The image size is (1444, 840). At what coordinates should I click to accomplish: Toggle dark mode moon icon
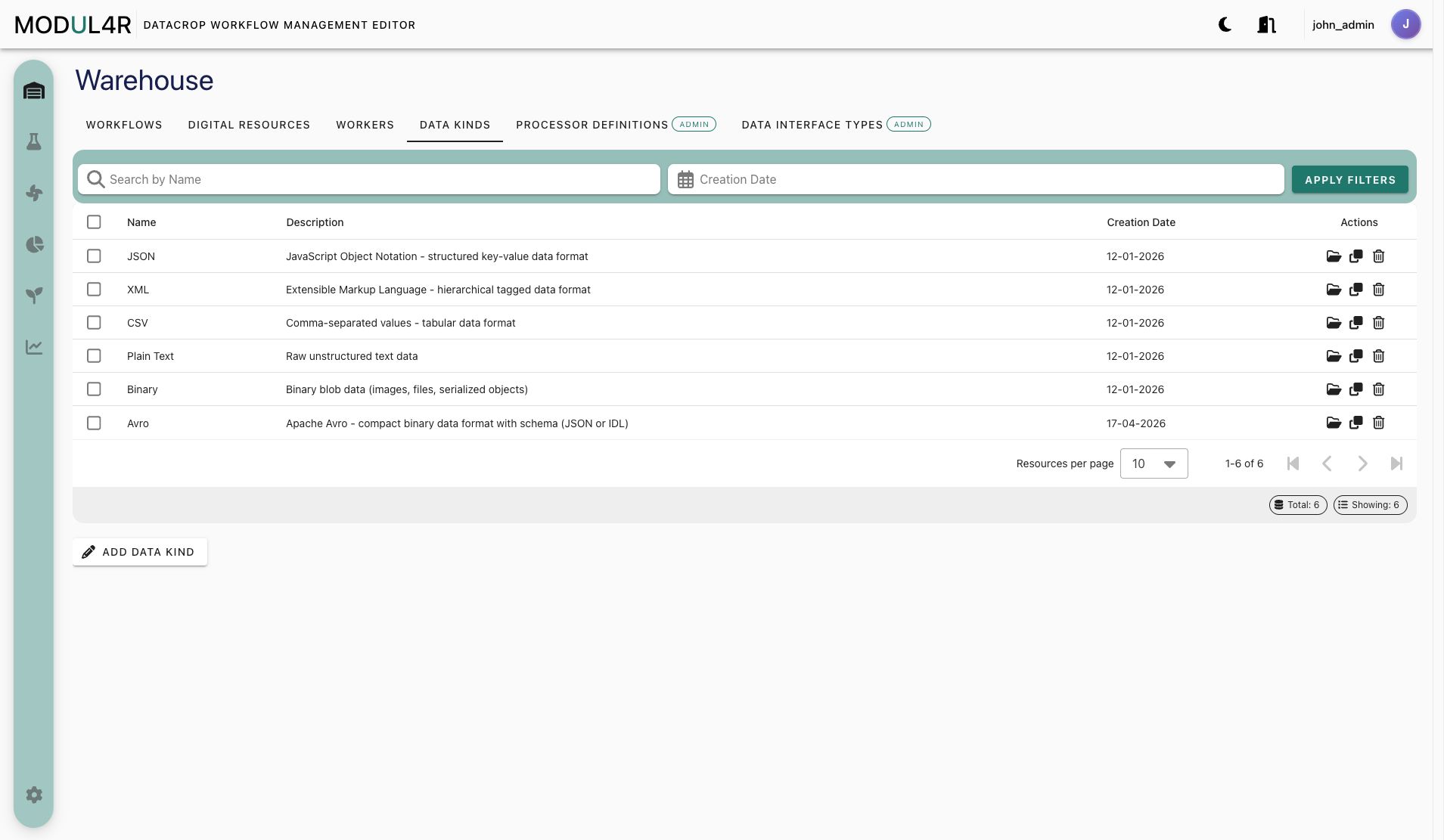tap(1225, 25)
